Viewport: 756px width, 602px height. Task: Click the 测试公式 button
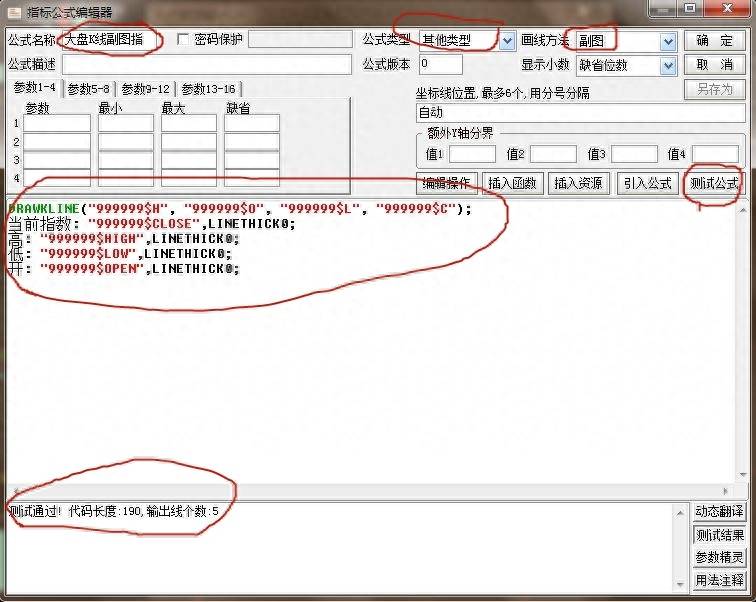click(x=715, y=183)
